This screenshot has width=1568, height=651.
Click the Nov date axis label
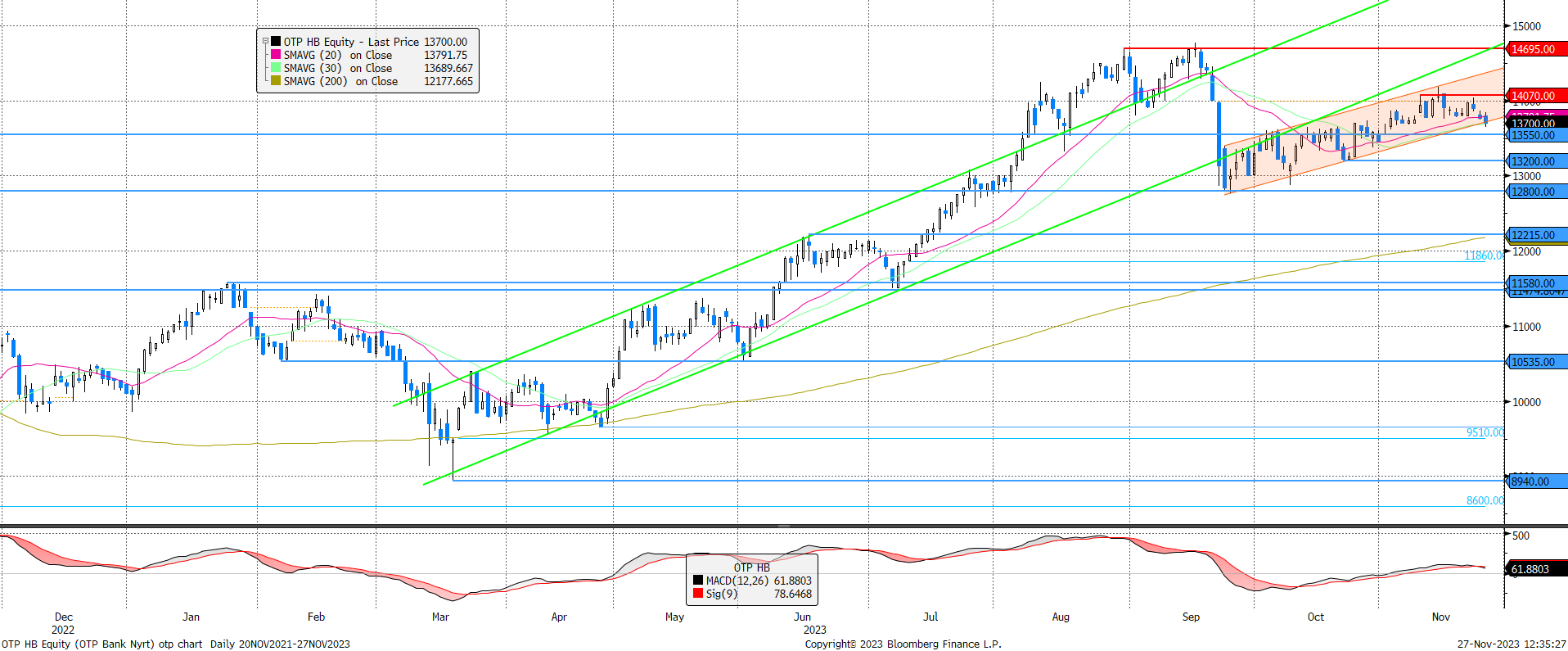pyautogui.click(x=1440, y=617)
